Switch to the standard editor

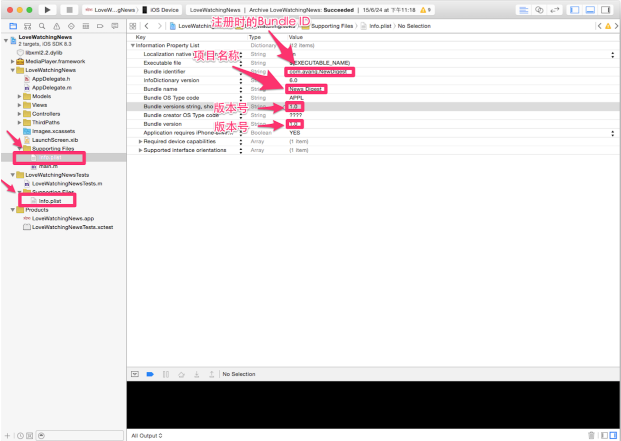coord(524,10)
